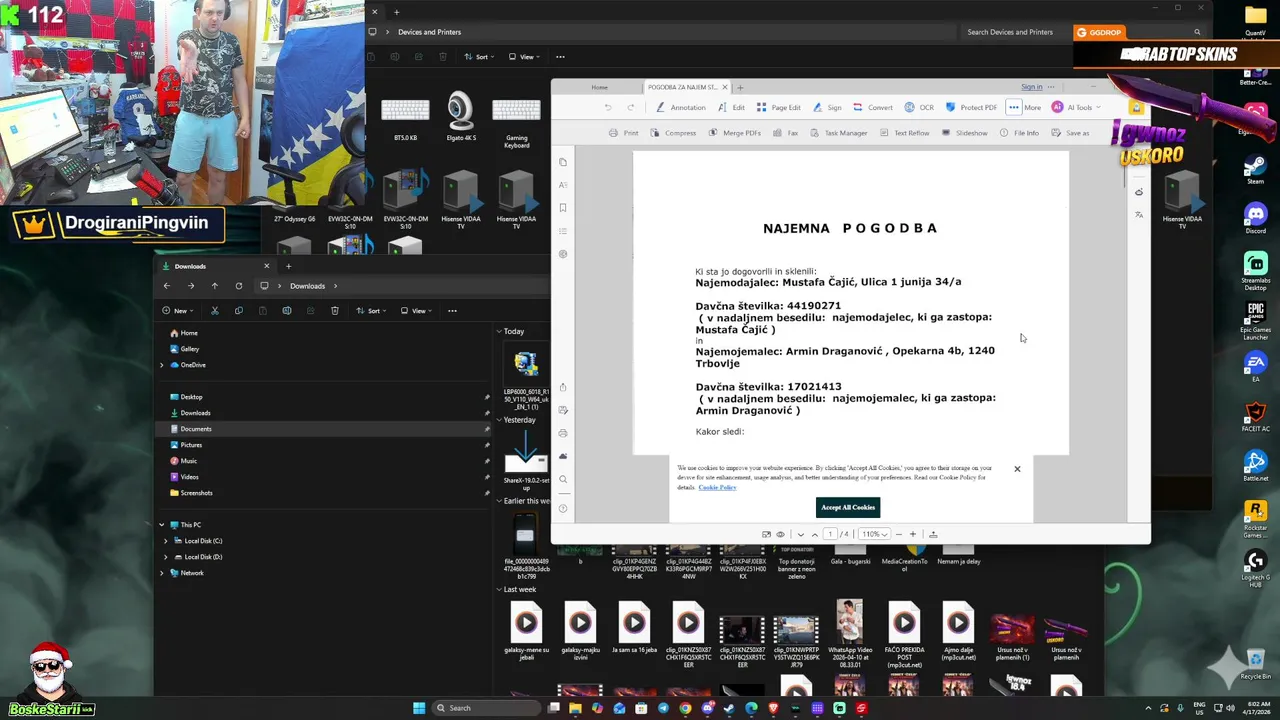Select Elgato 4K S device

(x=461, y=117)
